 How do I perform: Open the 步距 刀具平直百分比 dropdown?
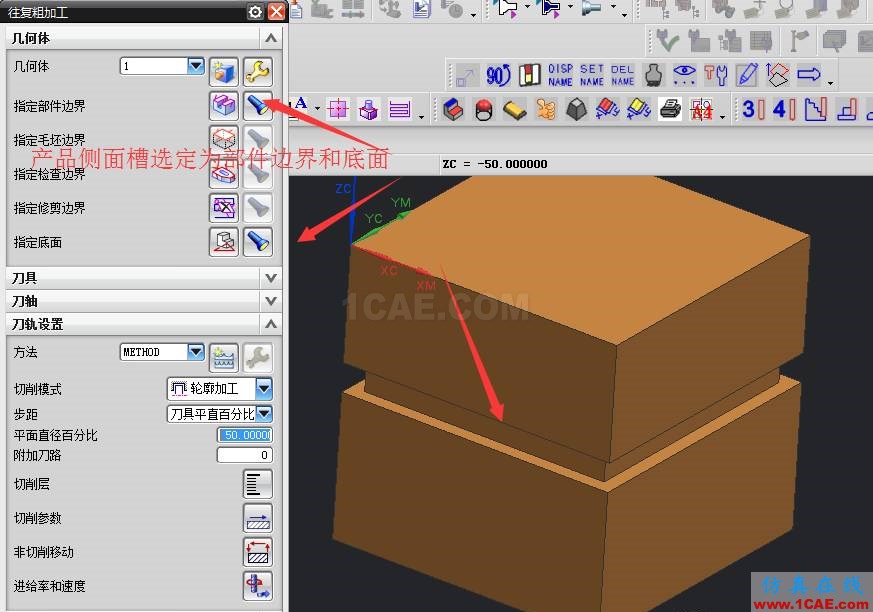264,414
